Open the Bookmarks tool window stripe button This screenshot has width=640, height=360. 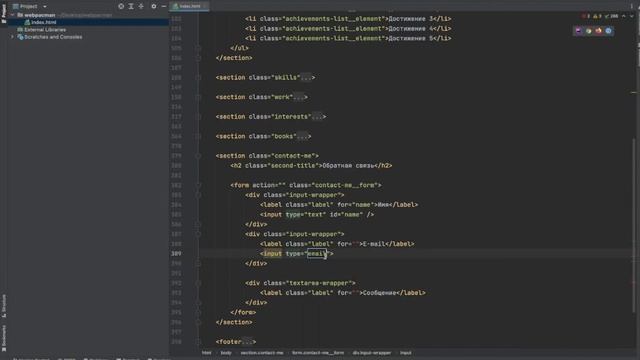click(4, 338)
